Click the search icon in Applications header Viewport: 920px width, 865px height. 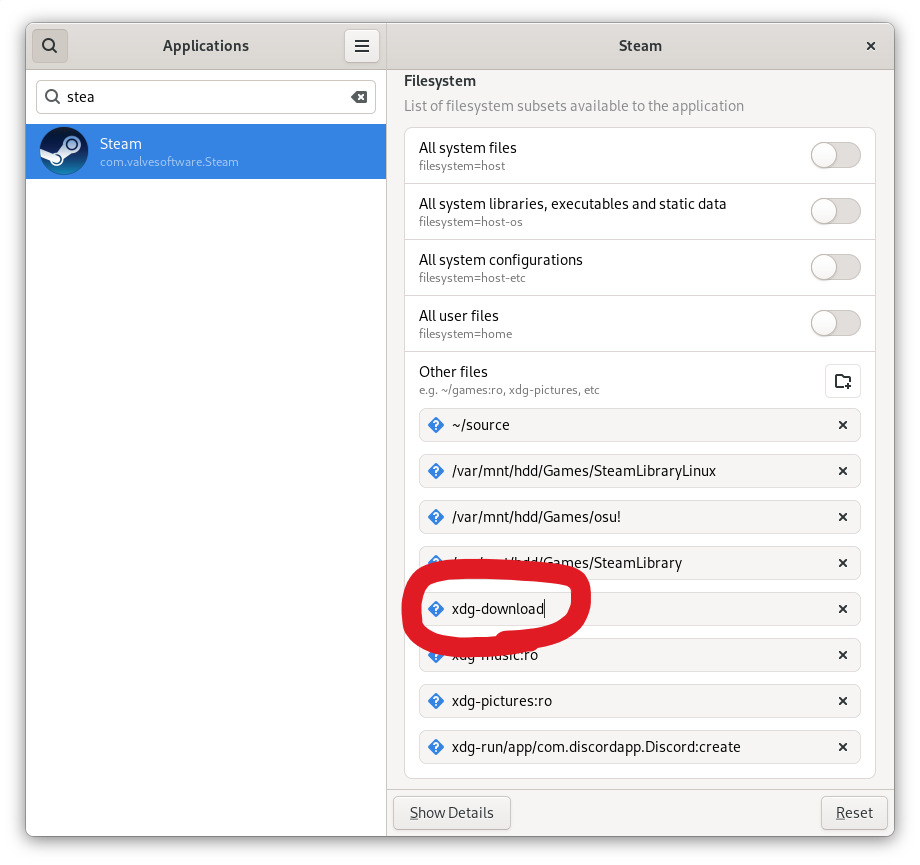coord(50,46)
